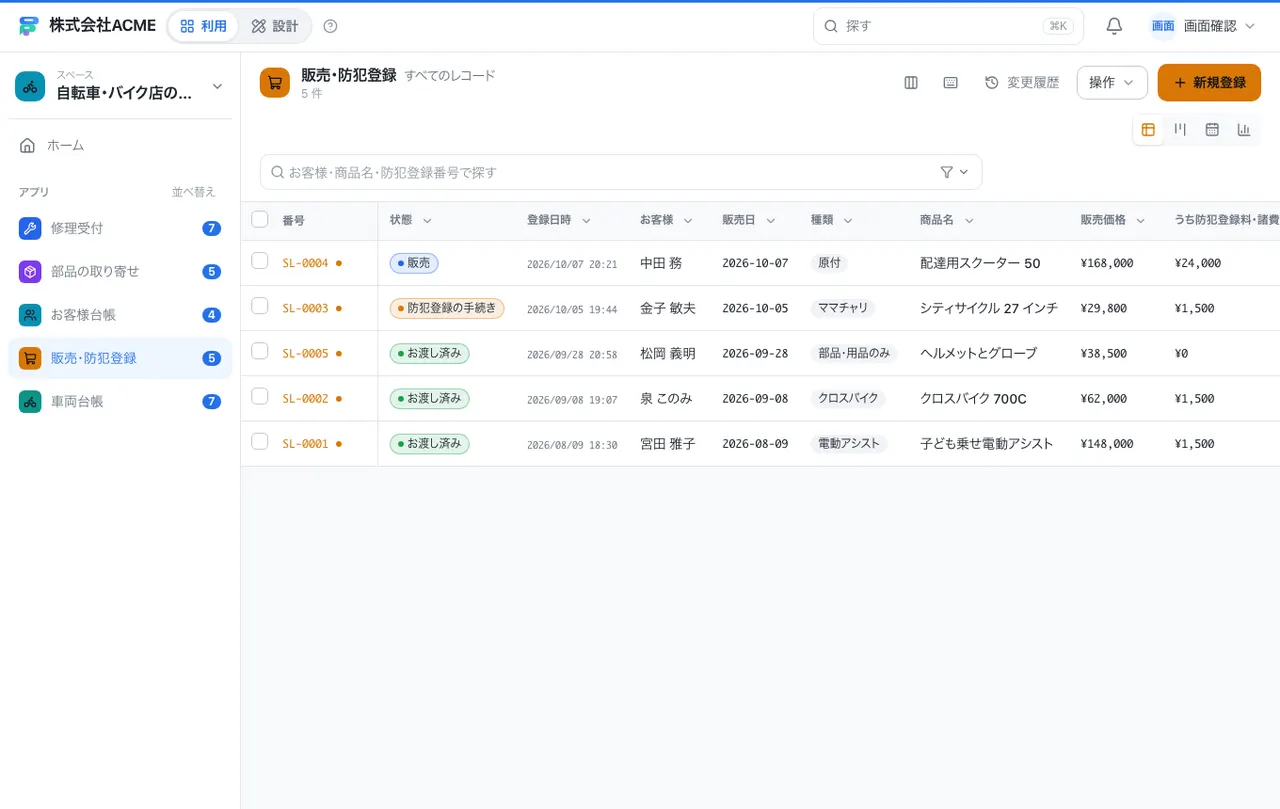
Task: Click the ホーム house icon
Action: point(28,145)
